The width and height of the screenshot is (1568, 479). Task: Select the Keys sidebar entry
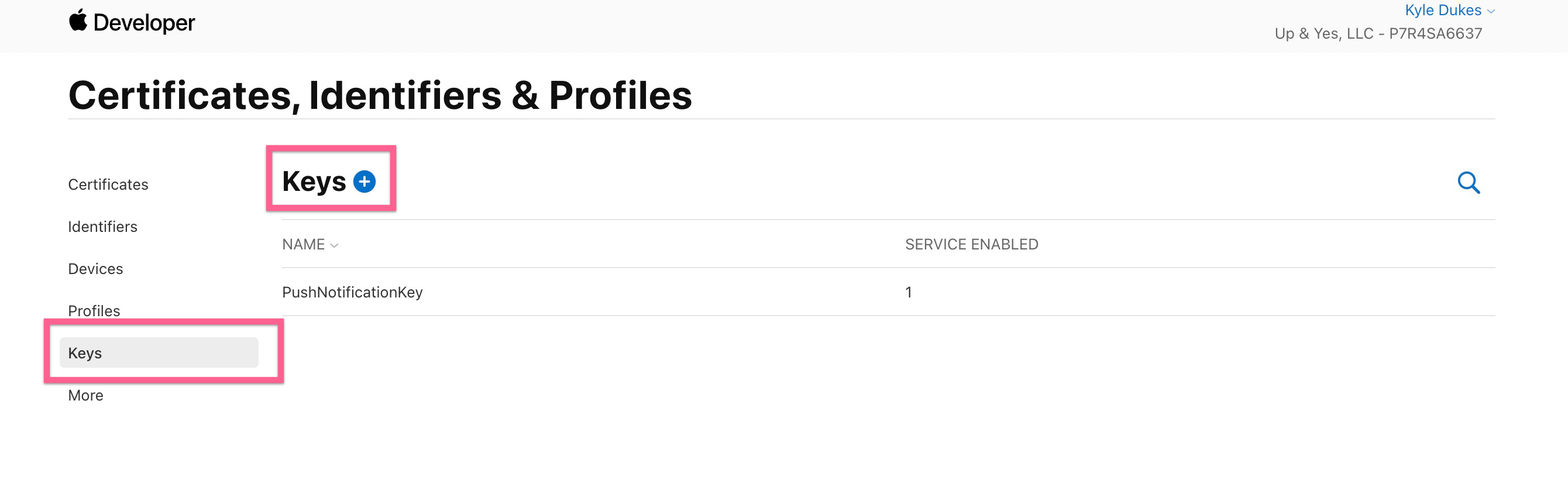click(x=85, y=353)
